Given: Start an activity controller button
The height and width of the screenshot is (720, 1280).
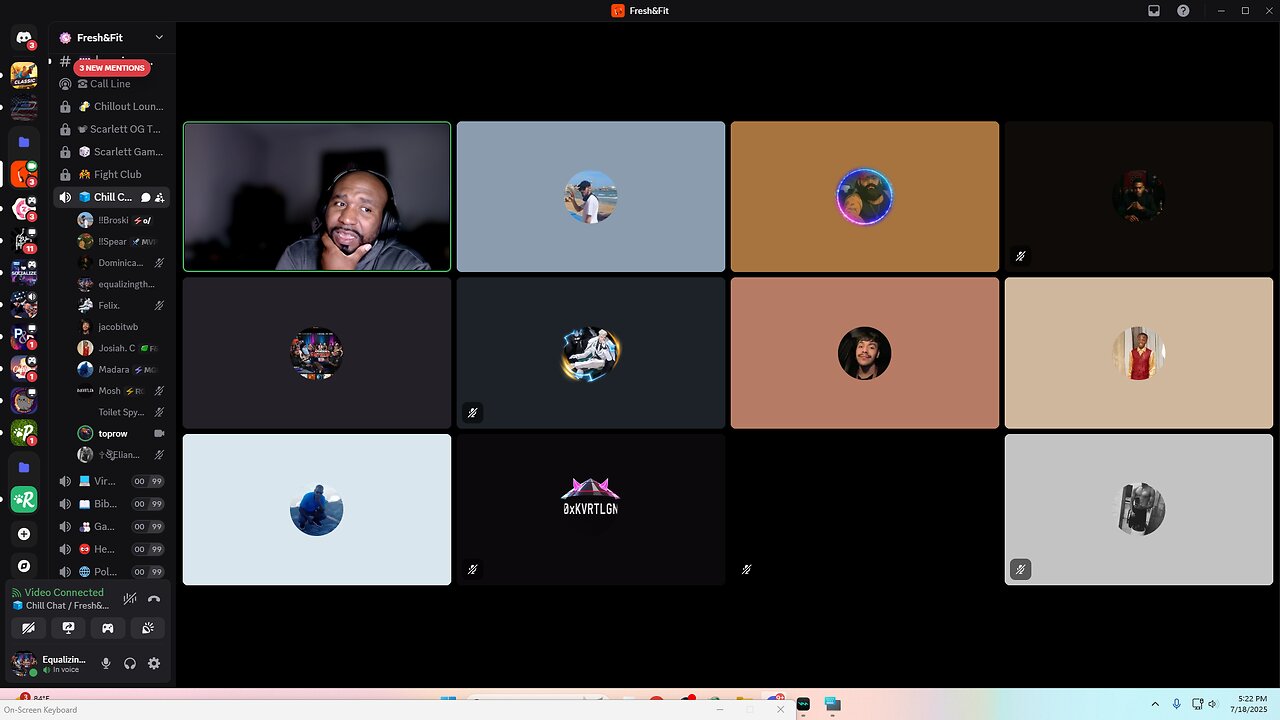Looking at the screenshot, I should click(x=108, y=628).
